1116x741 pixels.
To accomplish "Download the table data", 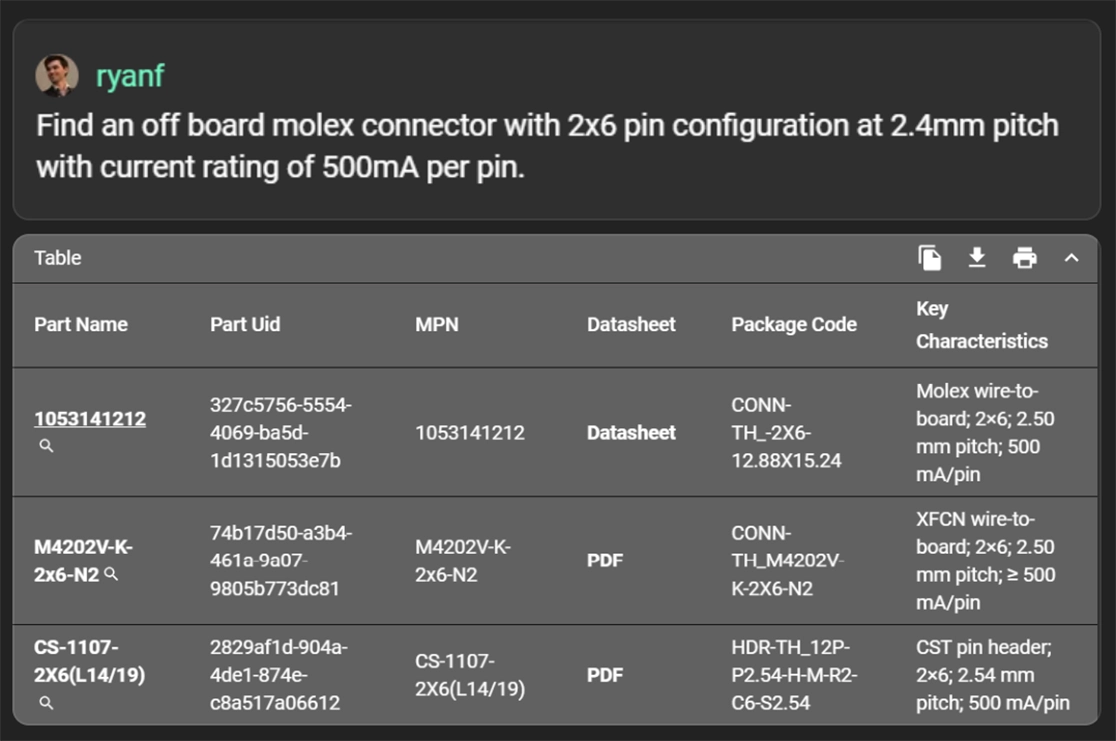I will click(977, 258).
